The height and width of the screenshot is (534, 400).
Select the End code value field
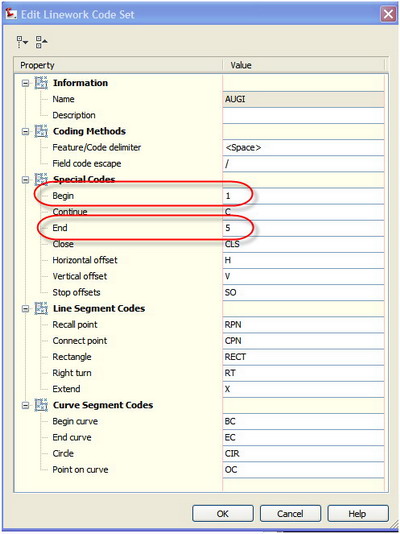tap(303, 228)
